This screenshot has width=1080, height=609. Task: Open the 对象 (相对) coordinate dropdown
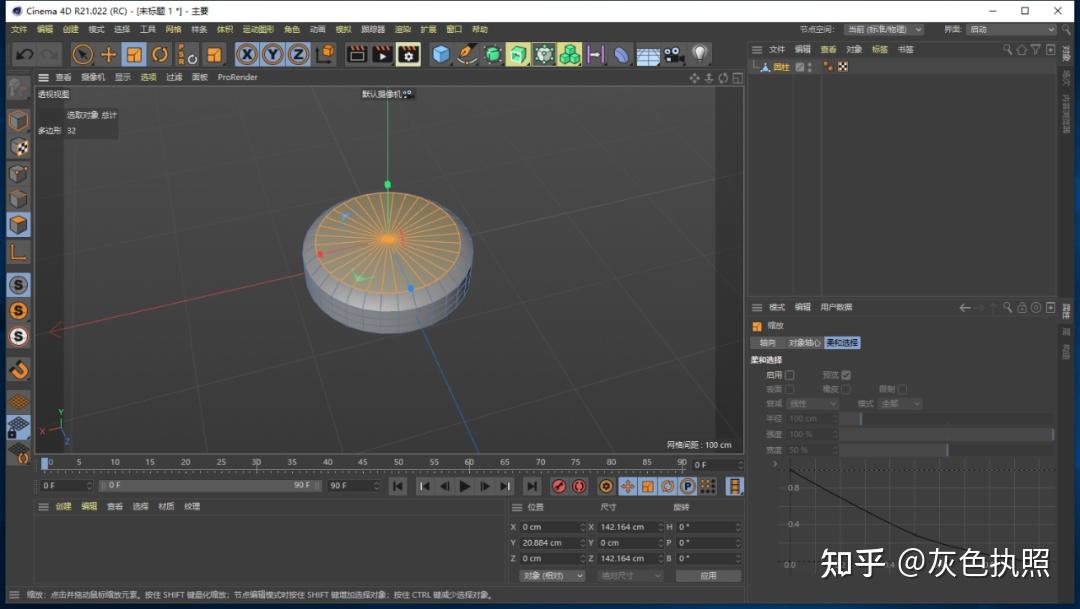point(552,576)
